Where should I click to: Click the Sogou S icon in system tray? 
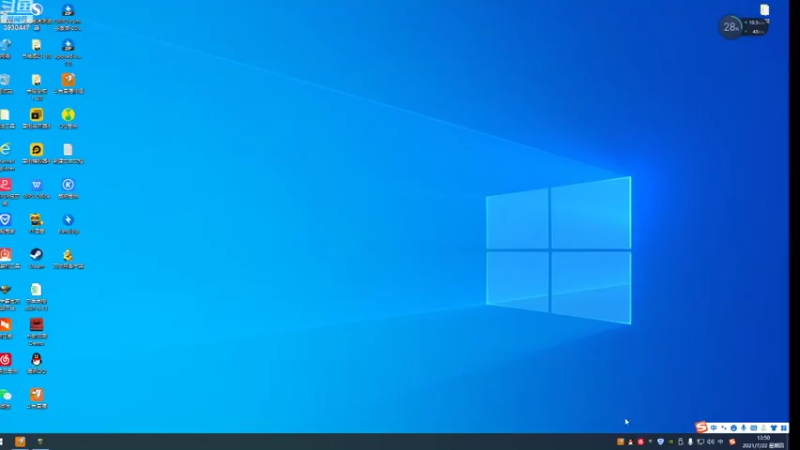pos(732,442)
